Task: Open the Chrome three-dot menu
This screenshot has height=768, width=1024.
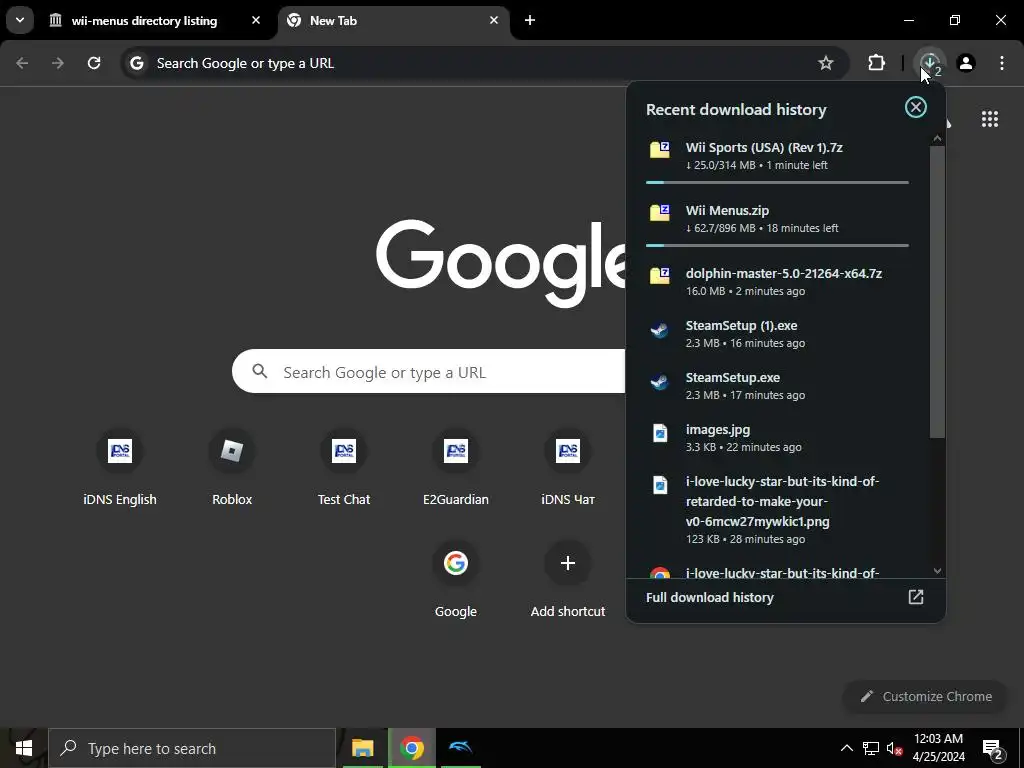Action: click(1002, 63)
